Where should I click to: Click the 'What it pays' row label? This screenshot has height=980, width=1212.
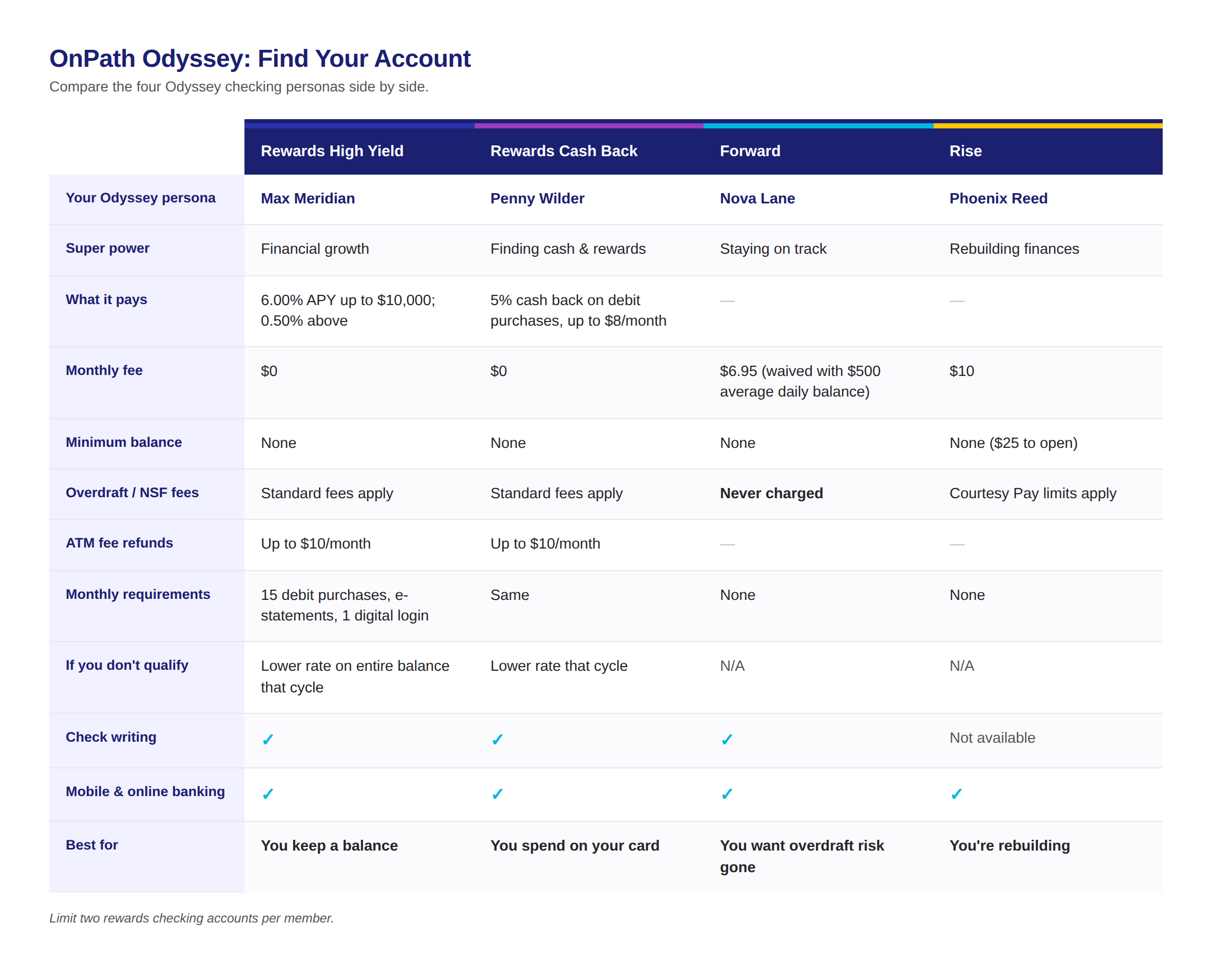pos(106,299)
